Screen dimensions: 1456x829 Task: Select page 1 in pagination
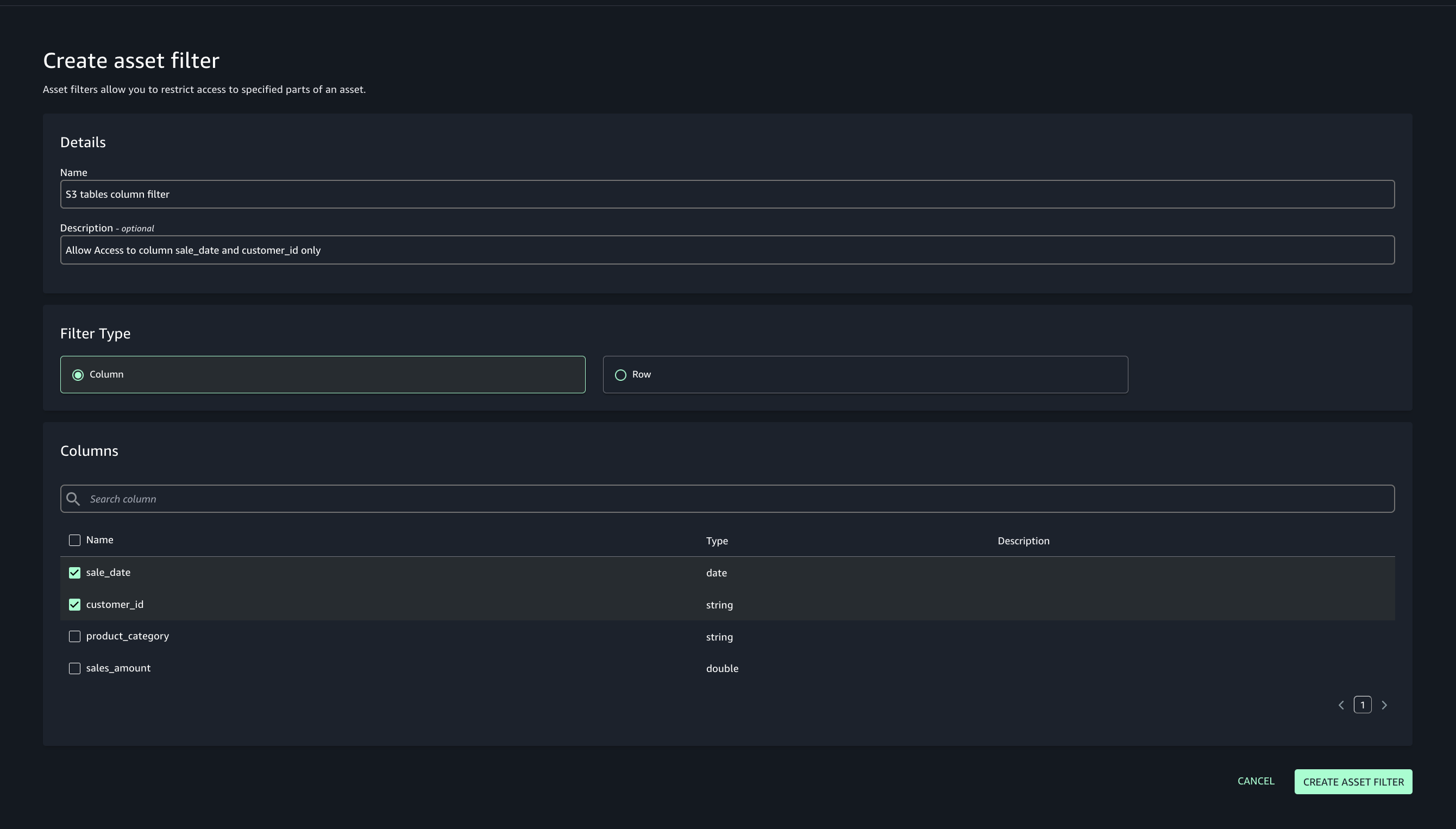[x=1363, y=705]
